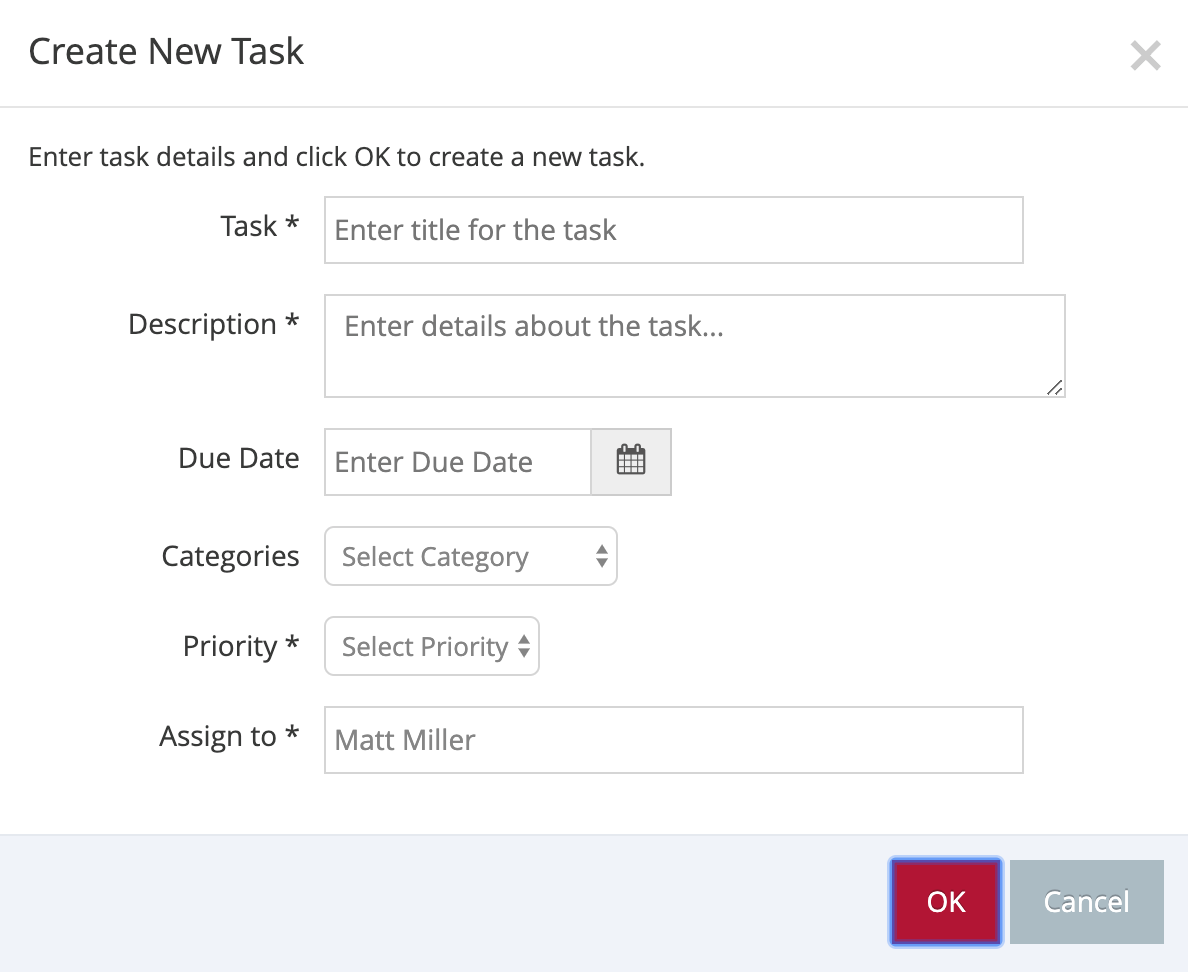This screenshot has height=972, width=1188.
Task: Click the "Priority *" label
Action: pyautogui.click(x=241, y=647)
